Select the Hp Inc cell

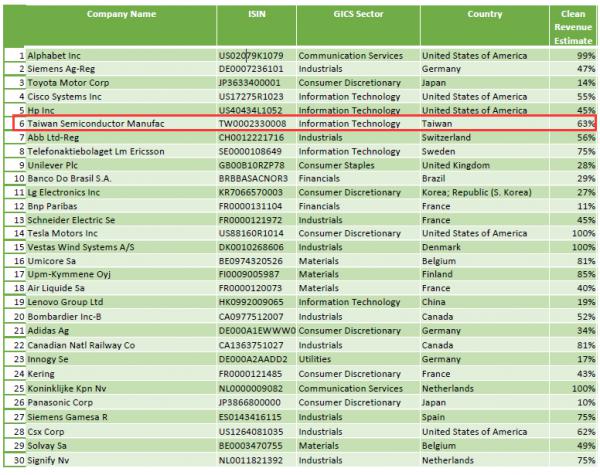pos(121,110)
